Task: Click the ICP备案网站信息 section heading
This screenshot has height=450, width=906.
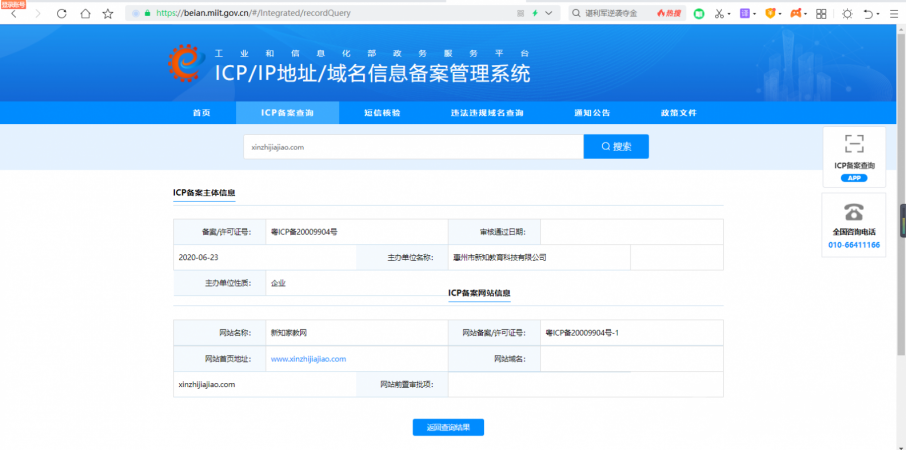Action: tap(479, 293)
